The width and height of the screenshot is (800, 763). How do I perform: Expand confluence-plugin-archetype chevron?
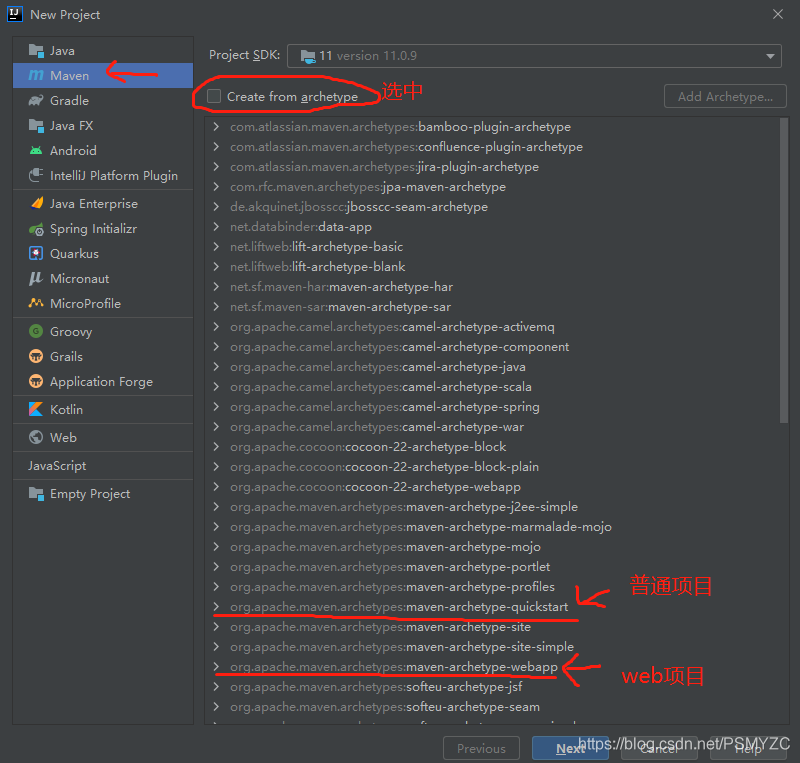tap(216, 146)
